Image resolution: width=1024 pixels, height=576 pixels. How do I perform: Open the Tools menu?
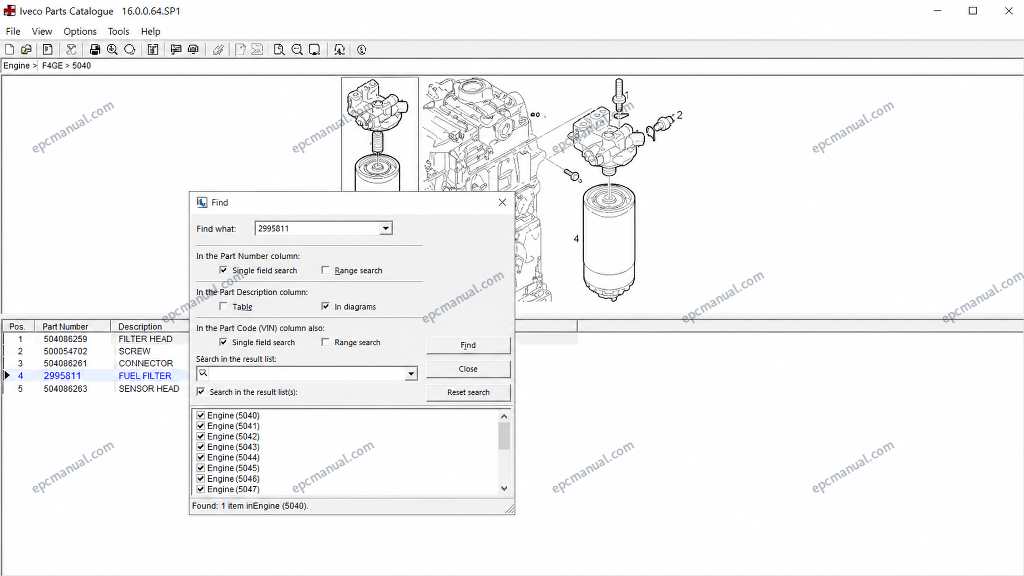[x=118, y=31]
